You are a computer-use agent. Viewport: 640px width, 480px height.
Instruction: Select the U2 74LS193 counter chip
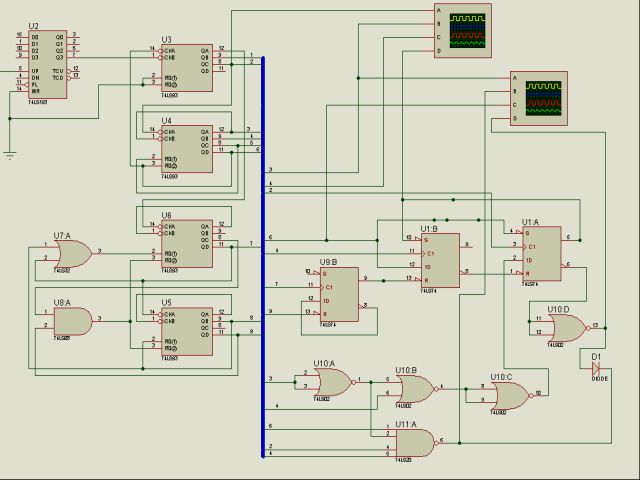coord(47,64)
